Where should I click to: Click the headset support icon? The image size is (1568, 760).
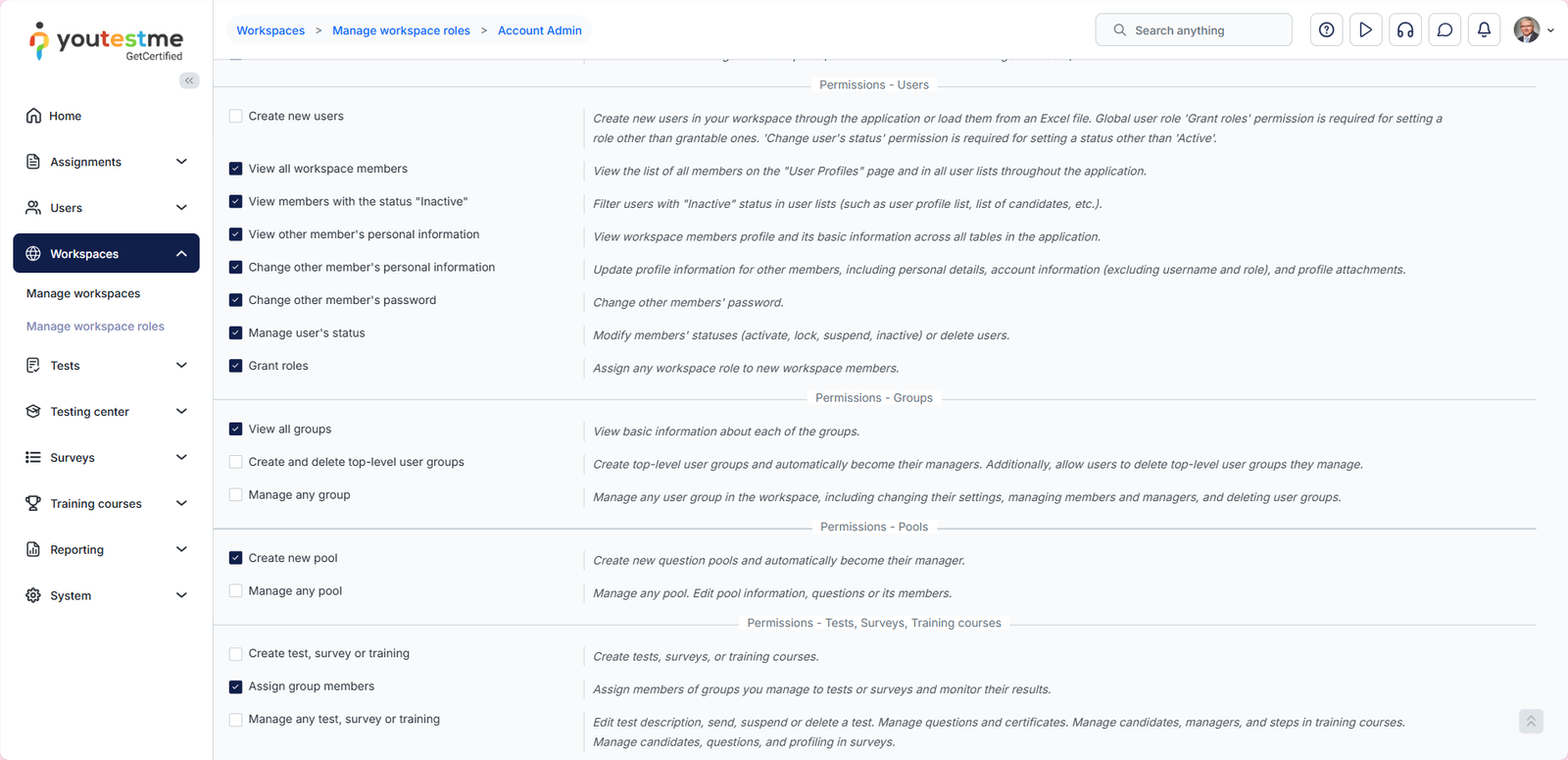pos(1405,30)
